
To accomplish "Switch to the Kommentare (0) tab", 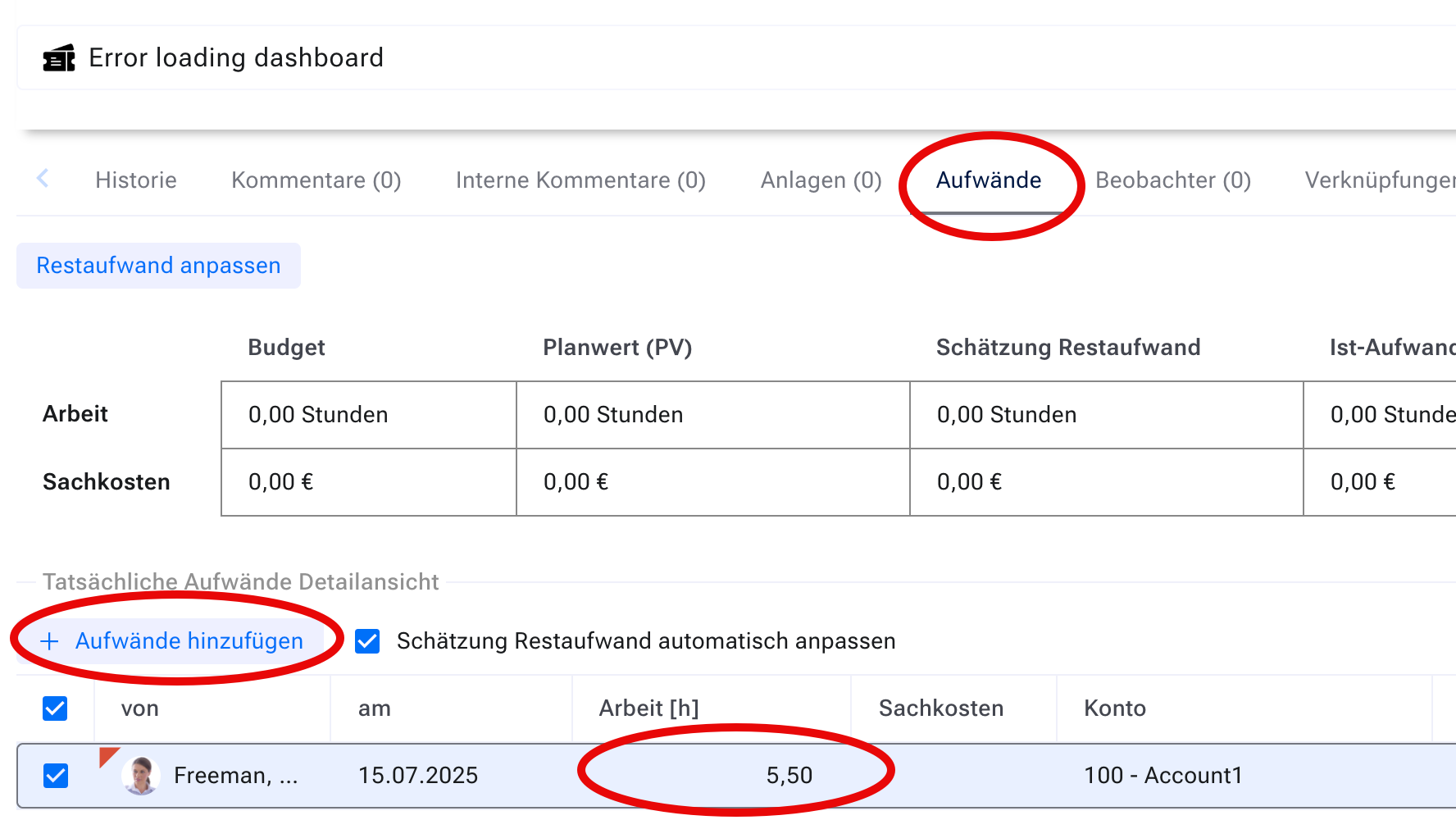I will coord(316,180).
